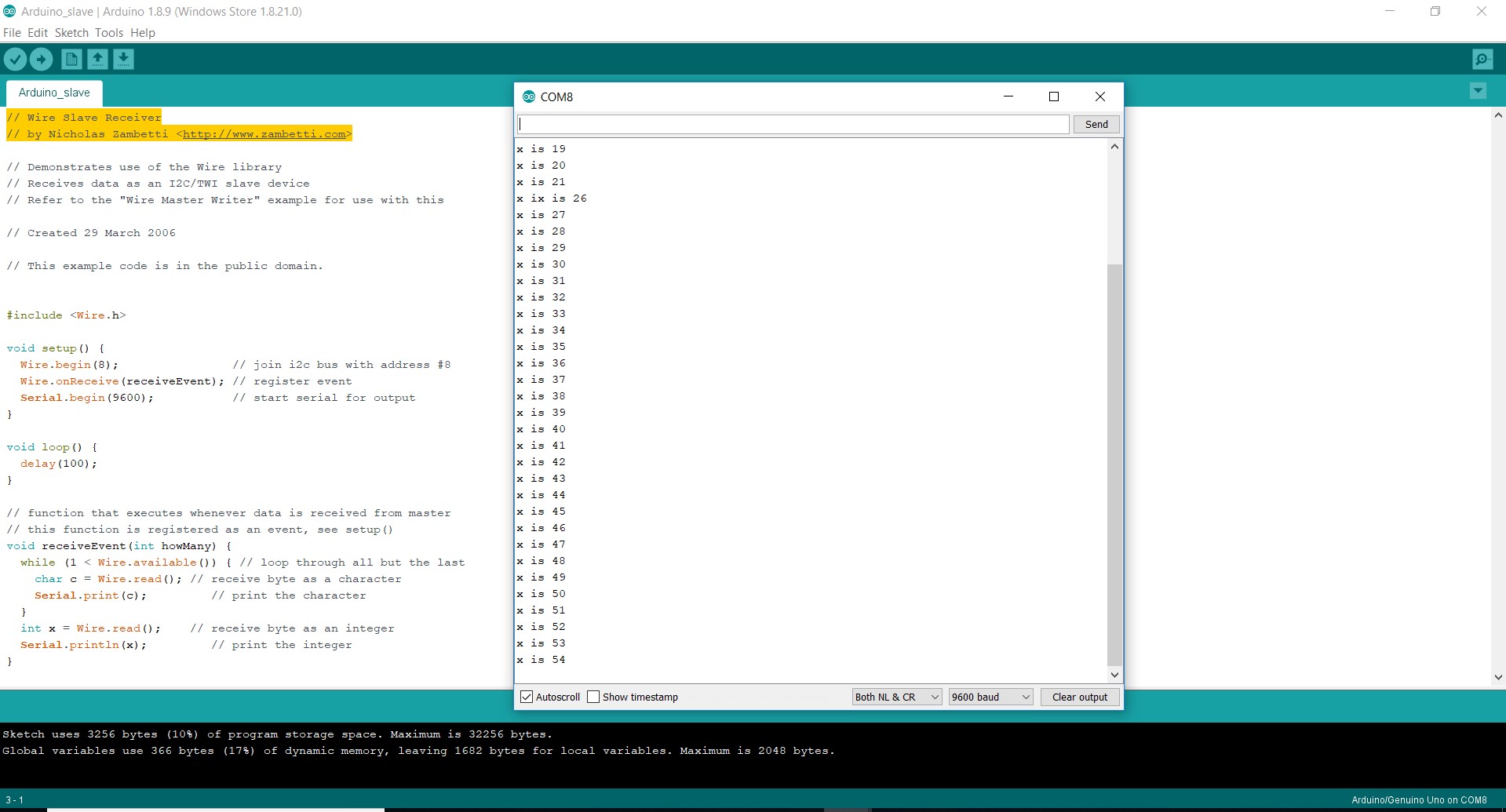
Task: Click the 'Sketch uses 3256 bytes' console line
Action: [x=277, y=734]
